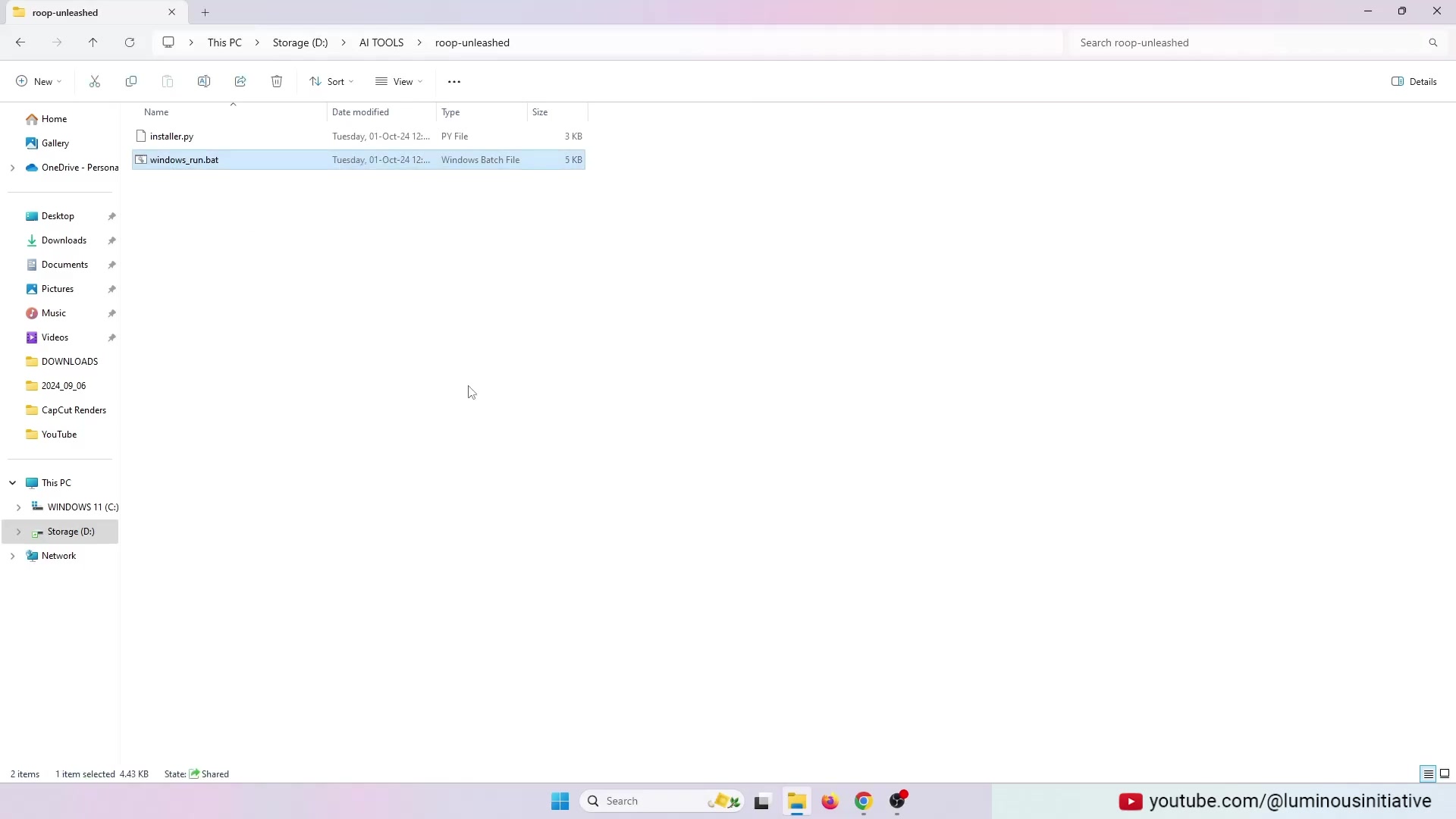Click the Copy icon in toolbar
1456x819 pixels.
tap(131, 81)
